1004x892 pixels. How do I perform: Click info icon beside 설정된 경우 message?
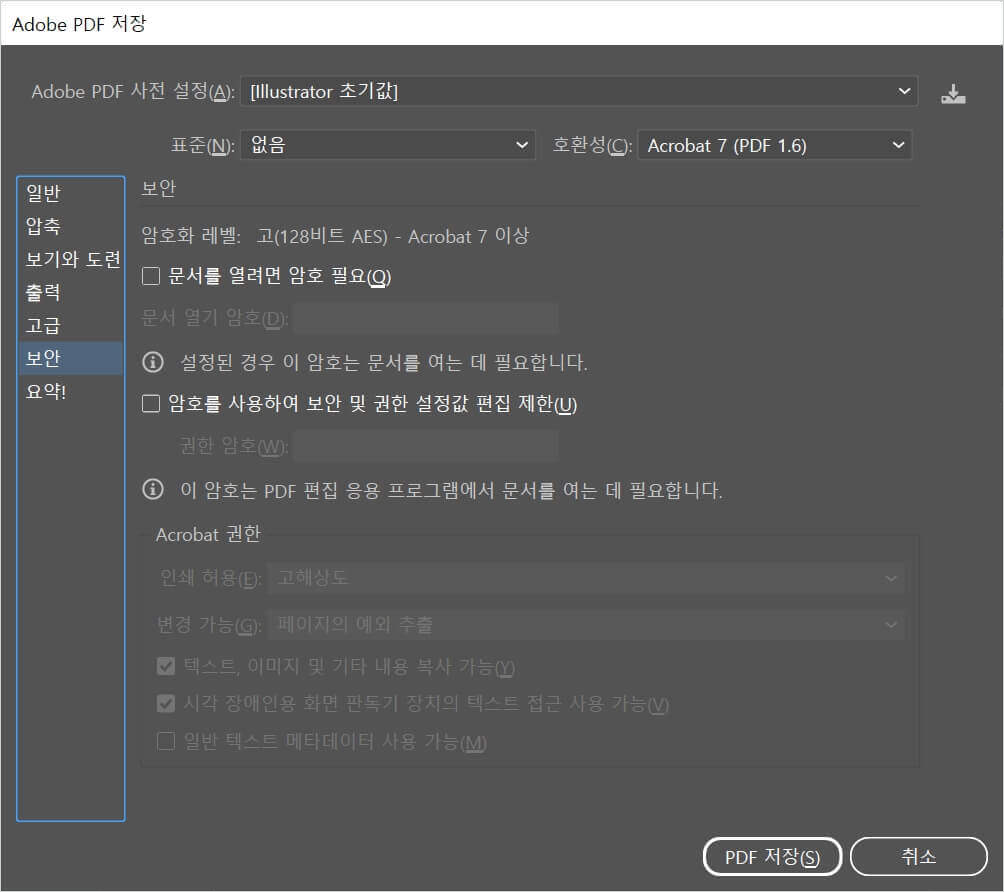pos(152,362)
